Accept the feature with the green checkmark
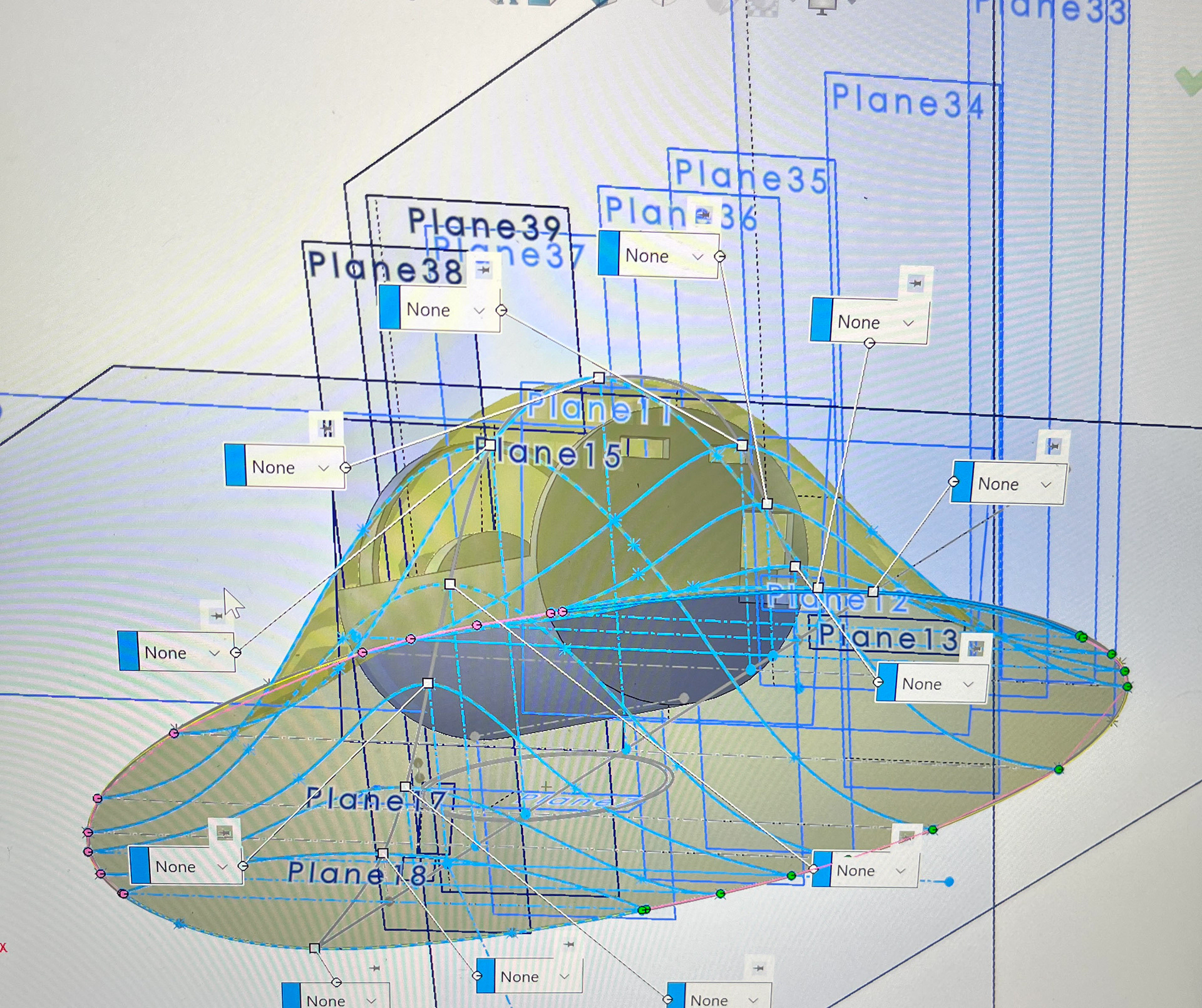 (x=1188, y=83)
